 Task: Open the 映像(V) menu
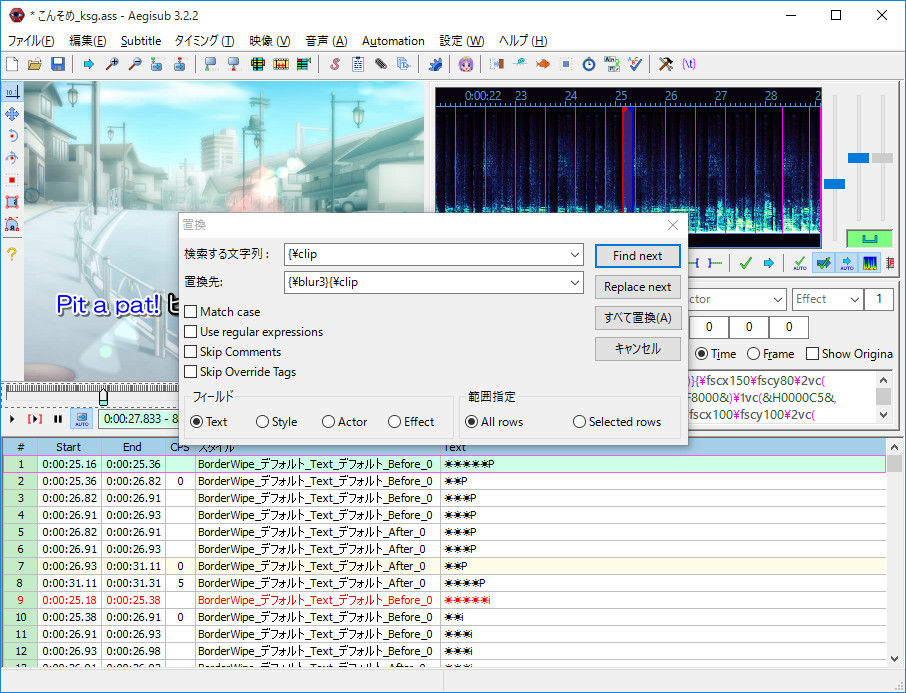pos(270,41)
